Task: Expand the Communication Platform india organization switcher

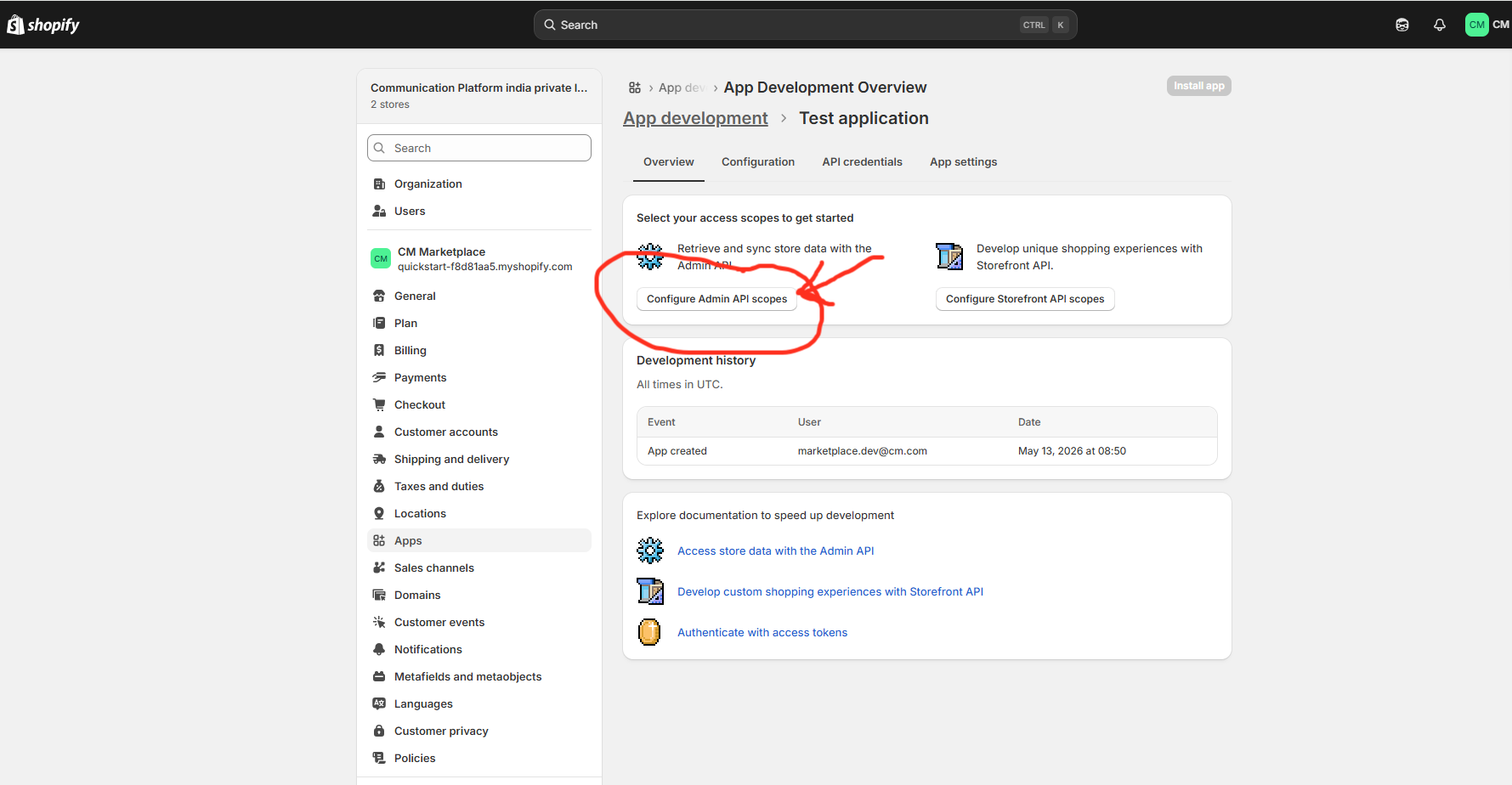Action: click(x=479, y=95)
